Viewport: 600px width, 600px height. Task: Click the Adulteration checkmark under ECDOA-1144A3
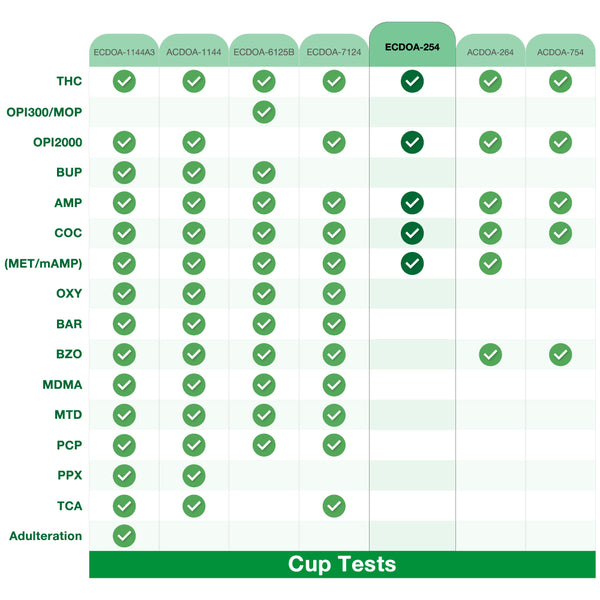click(124, 536)
